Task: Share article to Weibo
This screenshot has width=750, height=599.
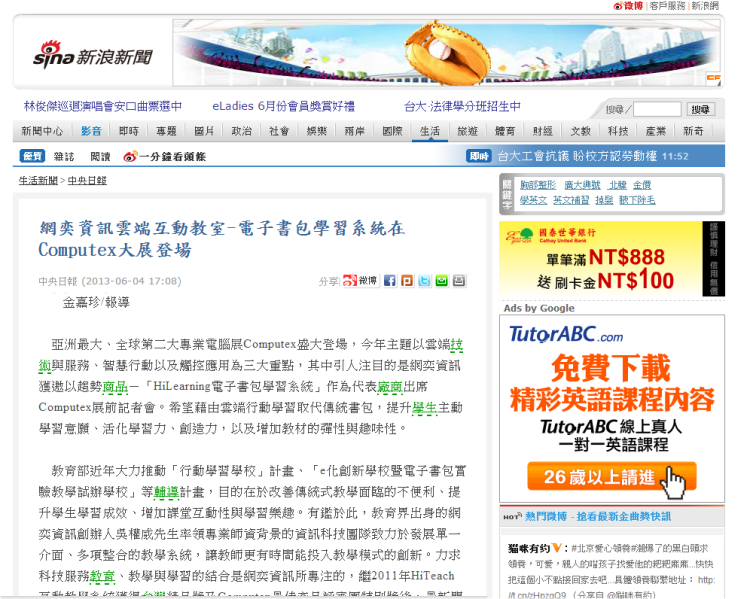Action: tap(361, 280)
